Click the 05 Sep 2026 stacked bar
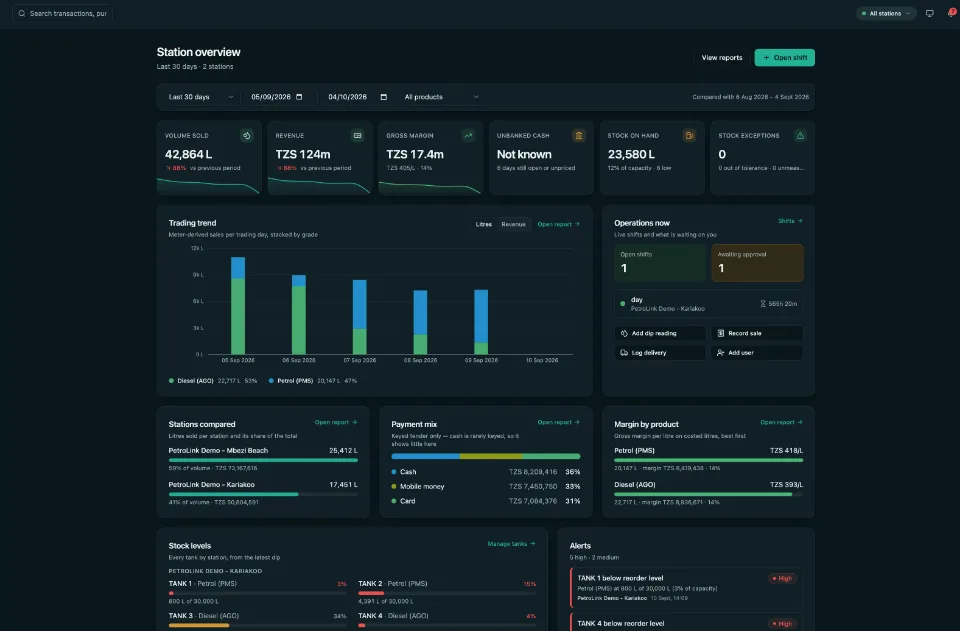The width and height of the screenshot is (960, 631). (x=238, y=305)
